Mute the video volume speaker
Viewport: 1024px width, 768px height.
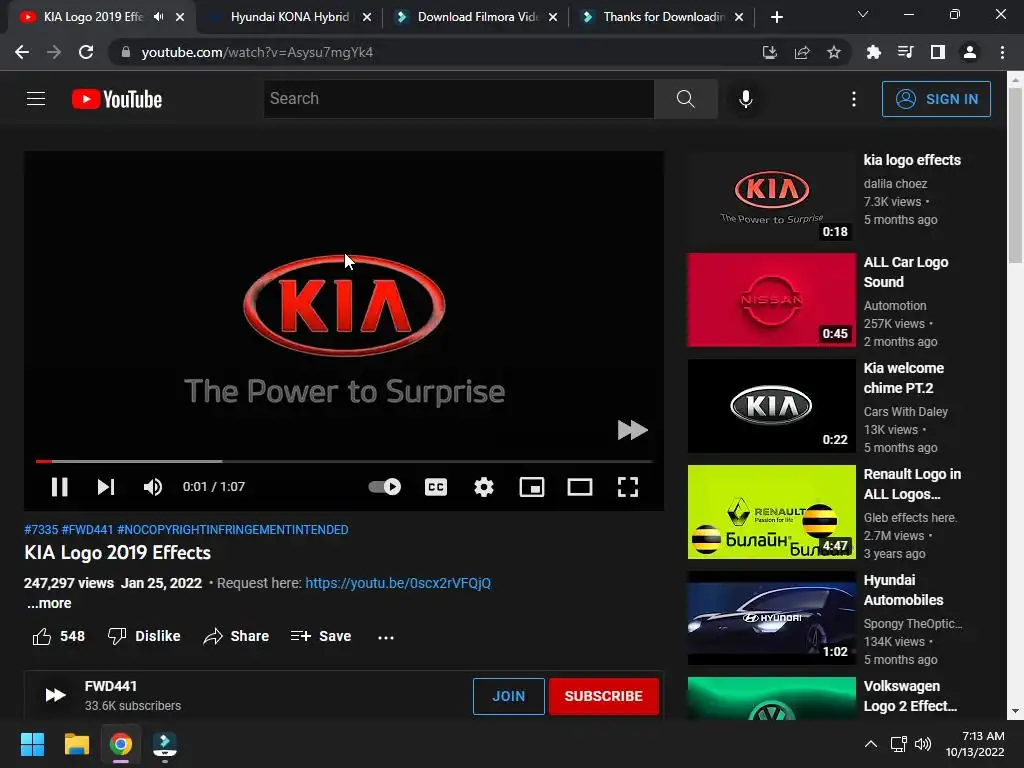(x=153, y=487)
